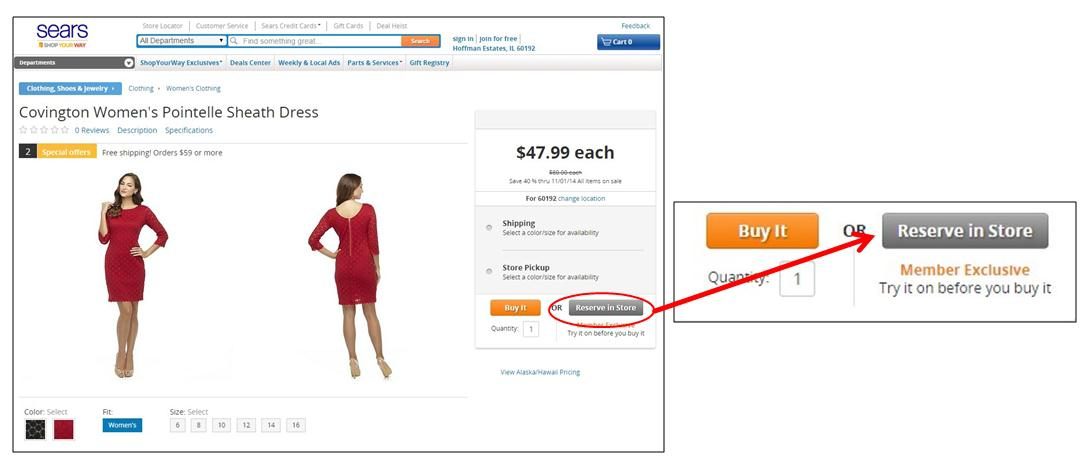Click the quantity input field

point(531,329)
